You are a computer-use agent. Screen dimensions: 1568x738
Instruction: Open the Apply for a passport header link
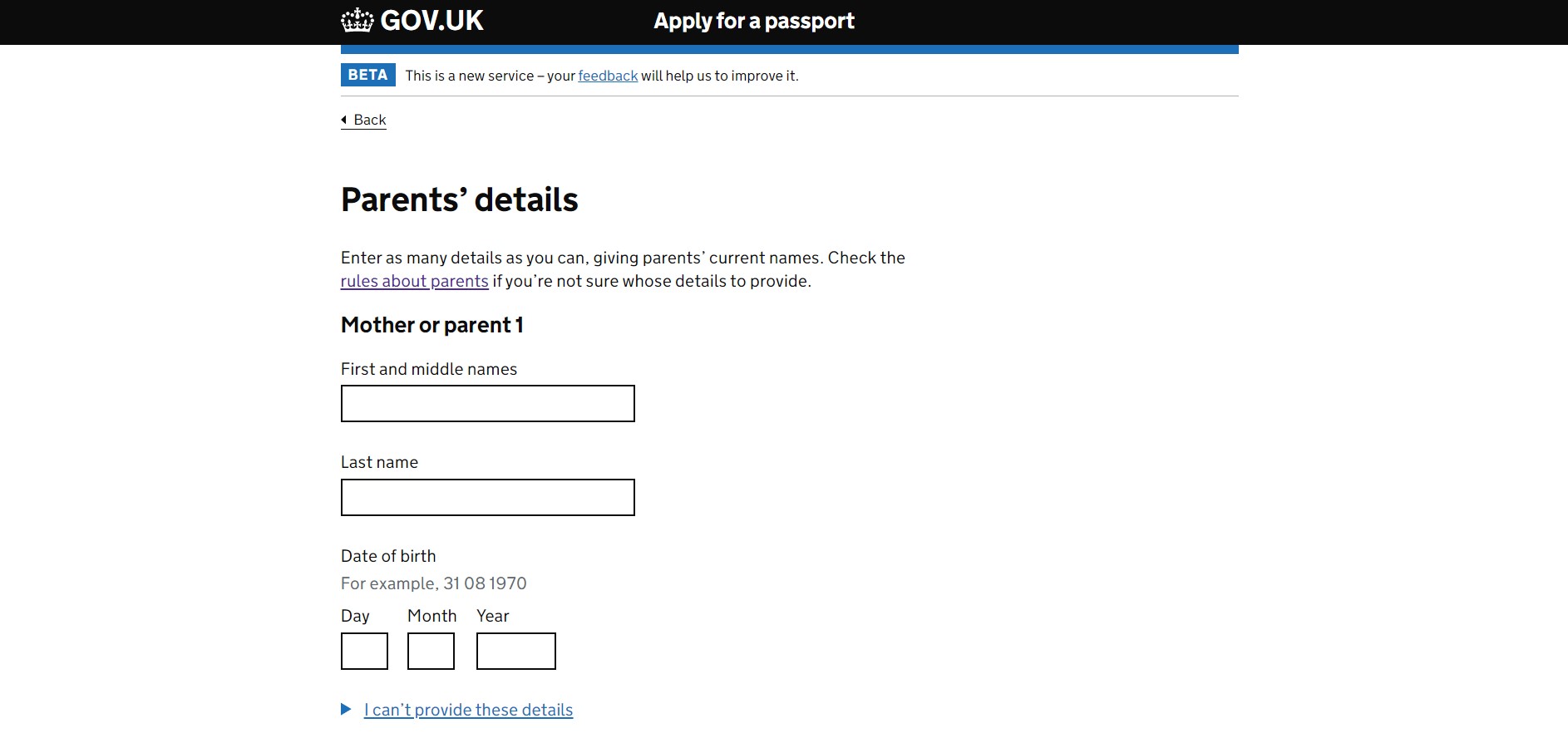(753, 21)
